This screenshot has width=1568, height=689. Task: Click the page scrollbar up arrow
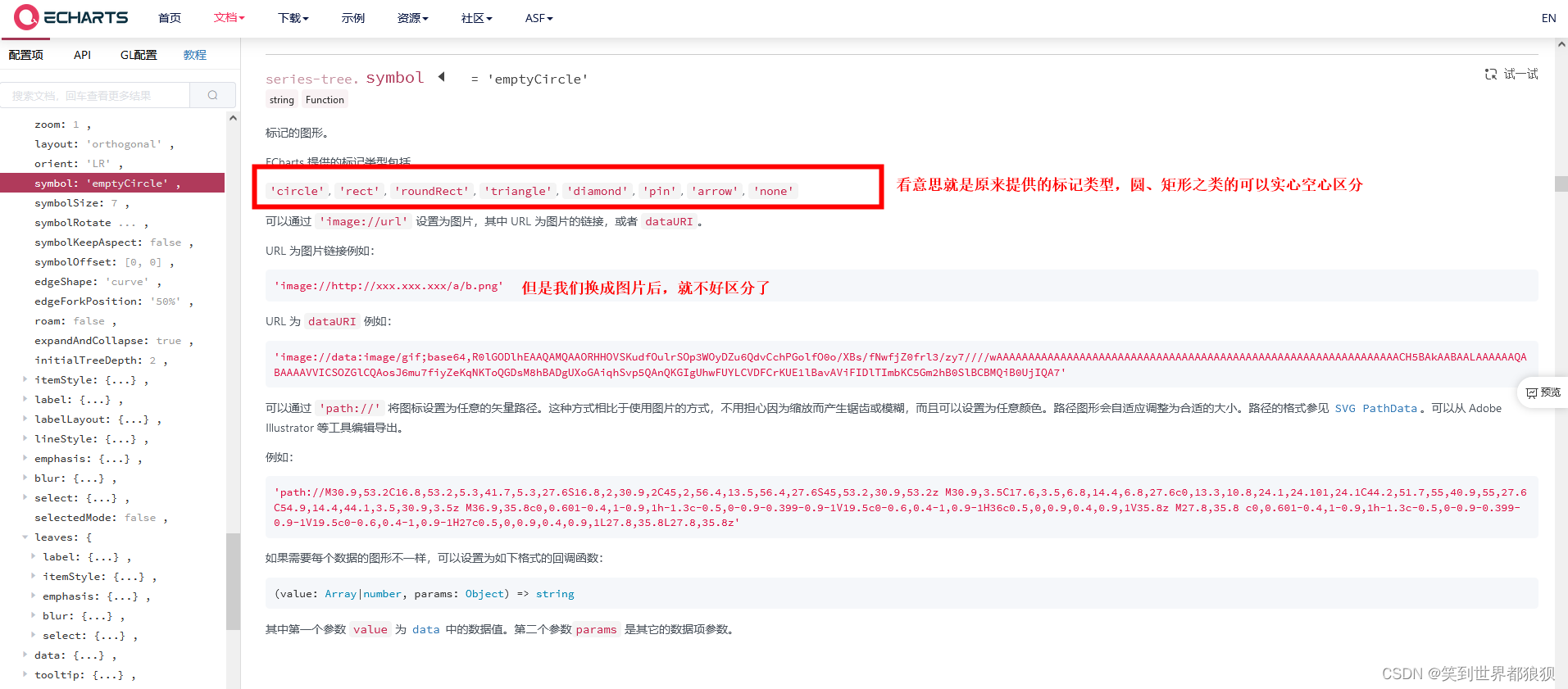tap(1561, 44)
